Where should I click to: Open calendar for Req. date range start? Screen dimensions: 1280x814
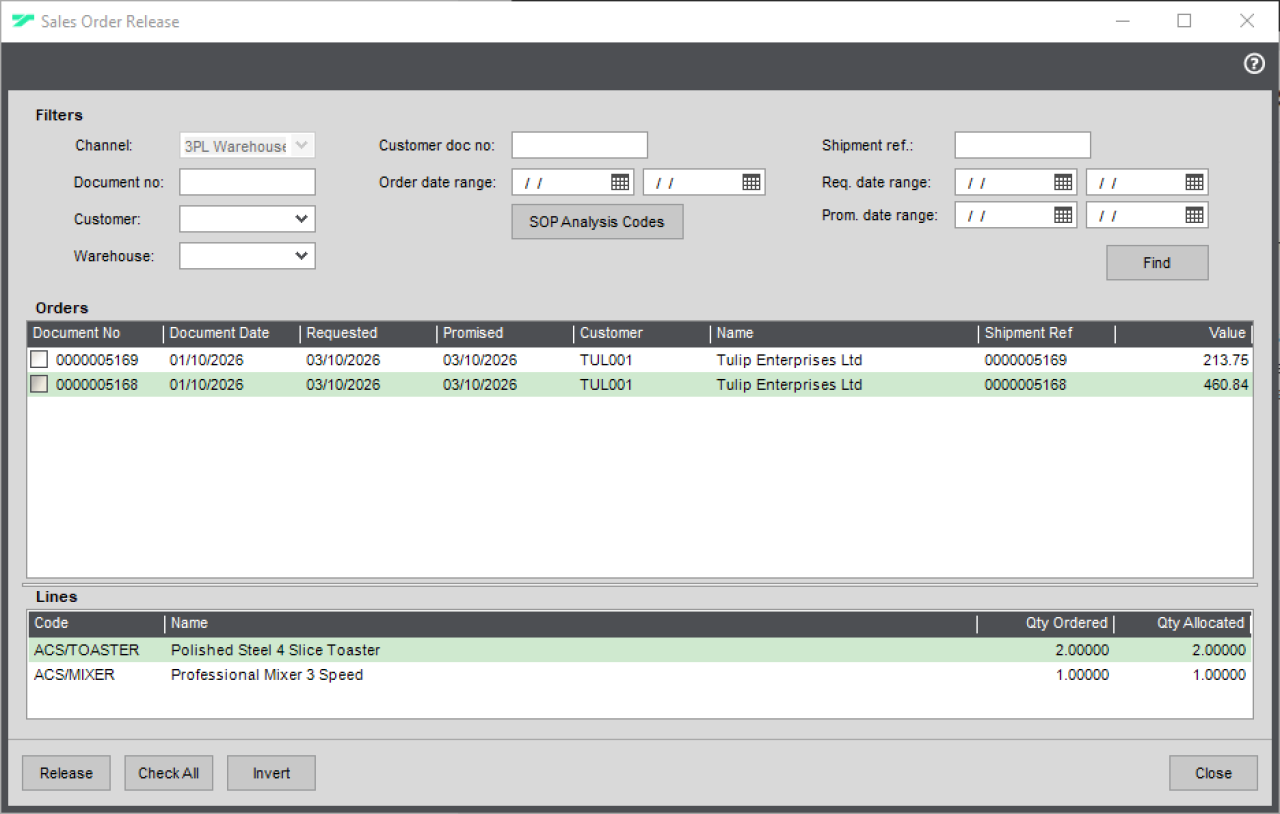tap(1063, 182)
